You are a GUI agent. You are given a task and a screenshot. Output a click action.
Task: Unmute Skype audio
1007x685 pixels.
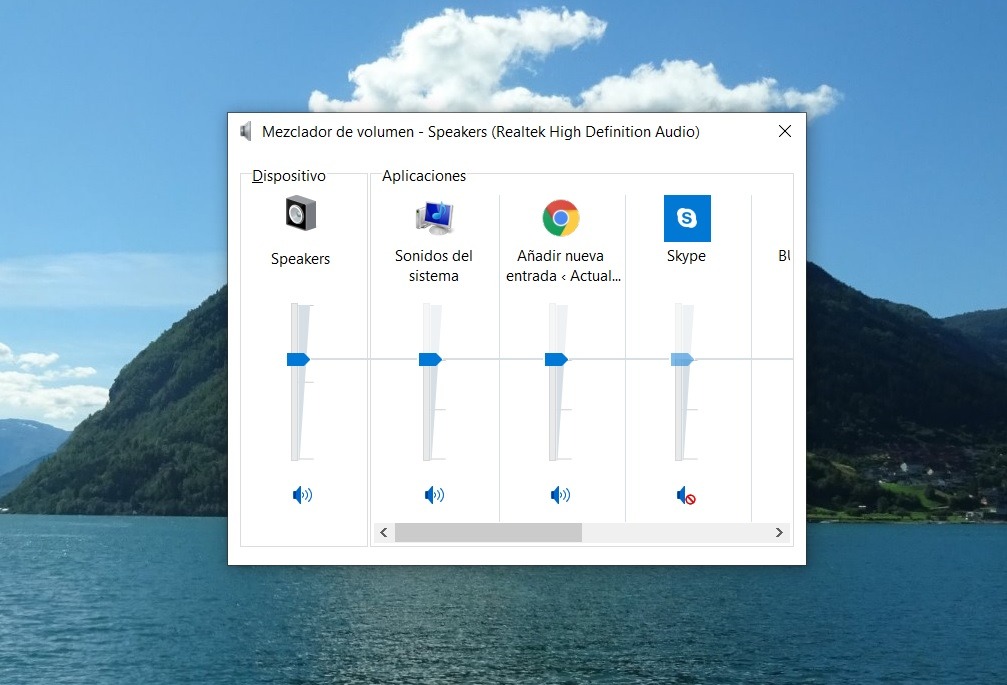(686, 495)
